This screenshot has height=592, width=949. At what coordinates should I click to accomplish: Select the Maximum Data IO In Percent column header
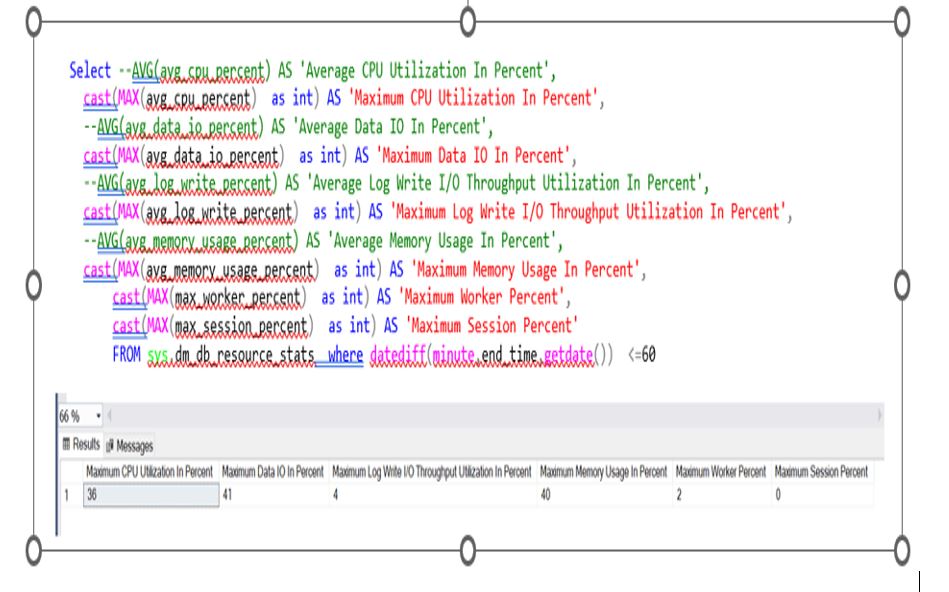[273, 472]
